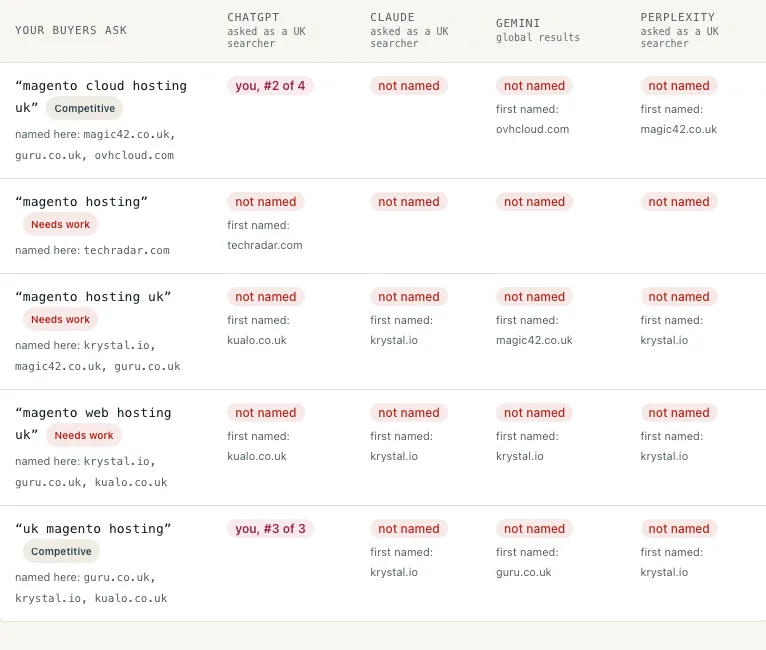Select magic42.co.uk in "magento hosting uk" Gemini cell
This screenshot has width=766, height=650.
pyautogui.click(x=534, y=340)
